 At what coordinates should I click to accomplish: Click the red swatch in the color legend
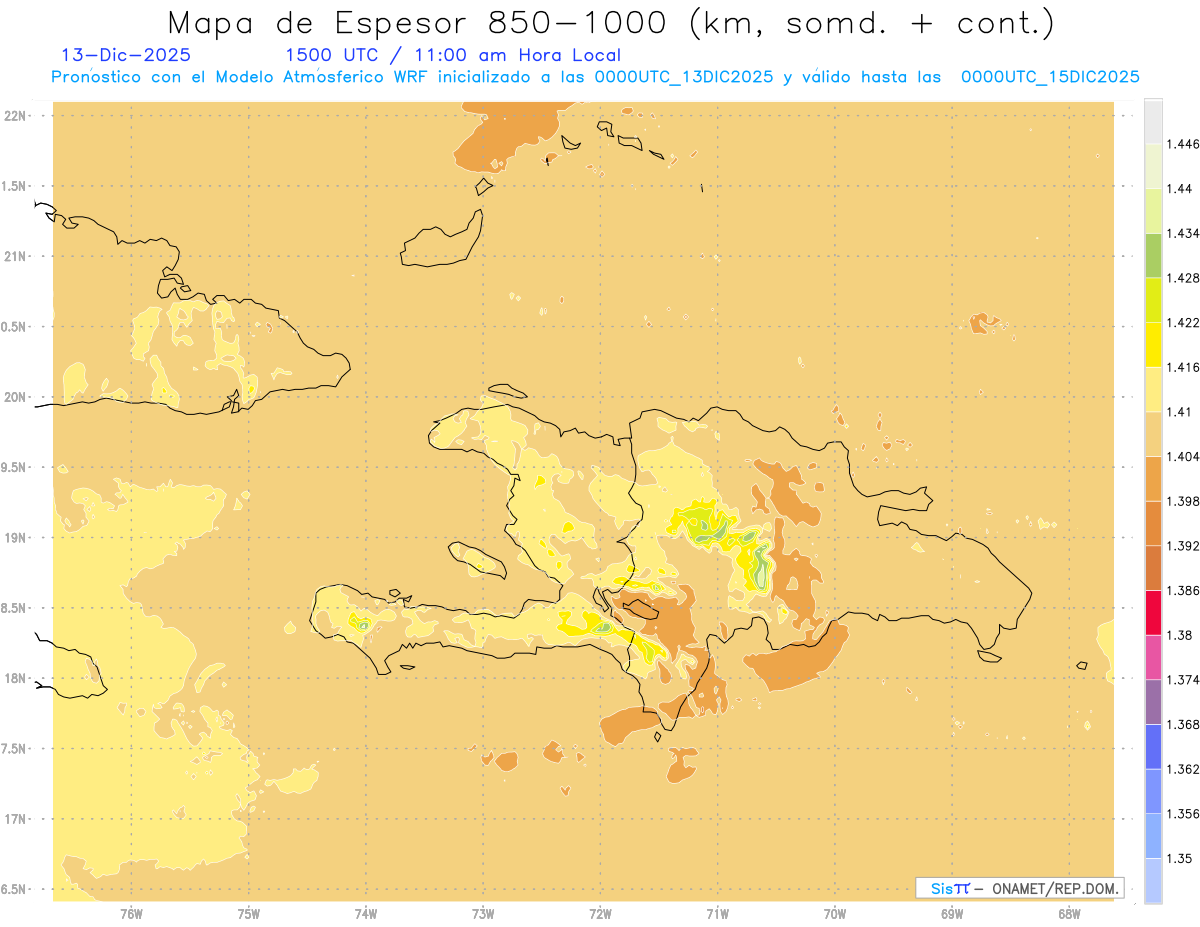click(x=1153, y=613)
